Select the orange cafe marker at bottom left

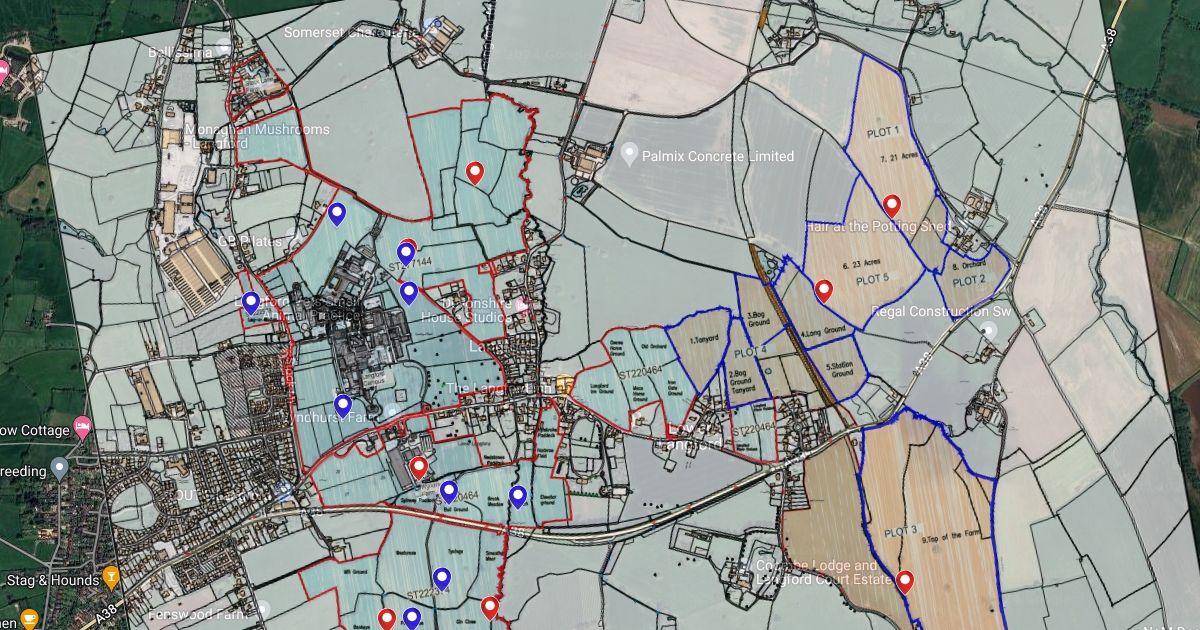(28, 620)
